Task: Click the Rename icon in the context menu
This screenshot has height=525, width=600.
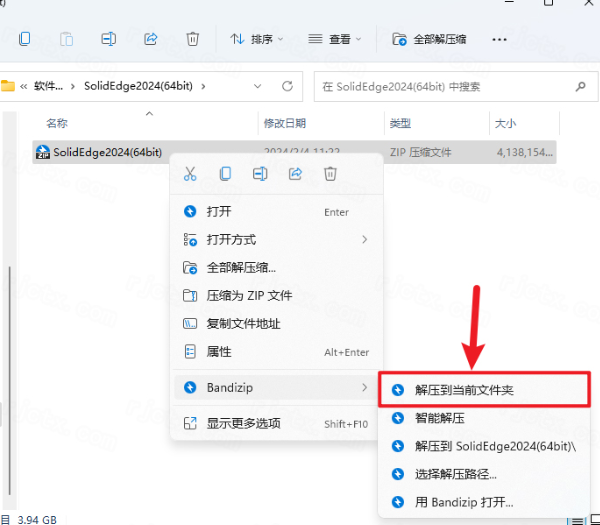Action: click(x=260, y=174)
